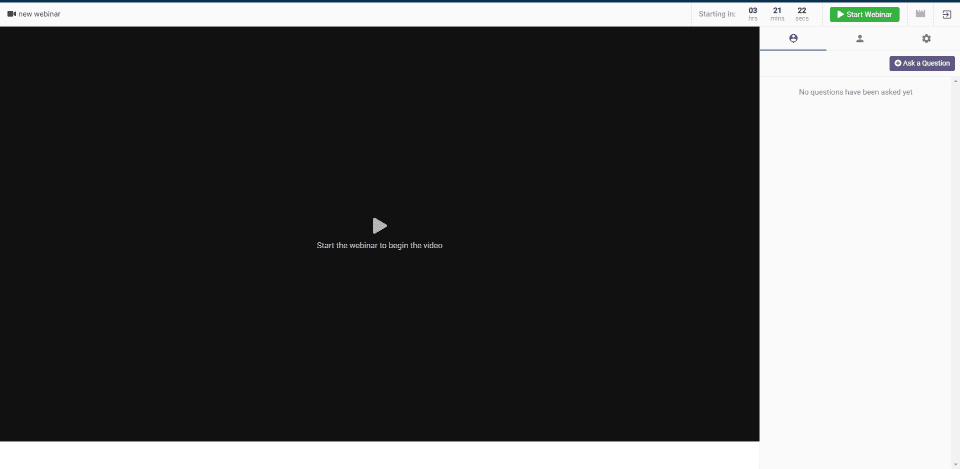Click 'Start the webinar to begin the video' text
This screenshot has height=469, width=960.
(380, 245)
